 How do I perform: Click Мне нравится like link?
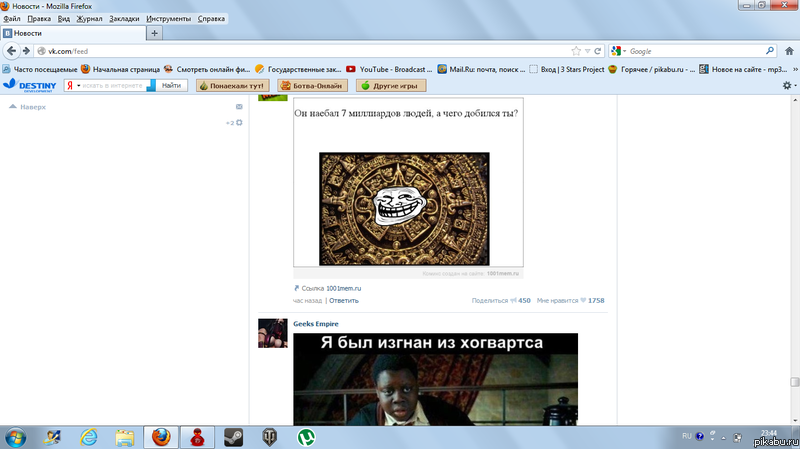(x=557, y=301)
